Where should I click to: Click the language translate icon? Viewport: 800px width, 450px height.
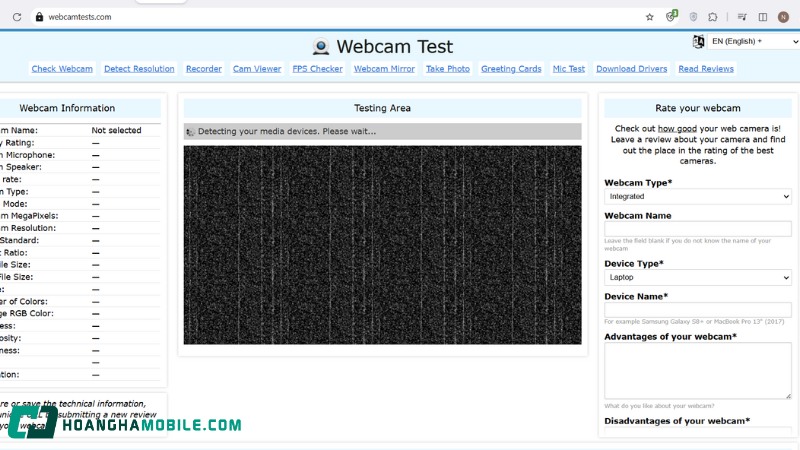click(698, 41)
